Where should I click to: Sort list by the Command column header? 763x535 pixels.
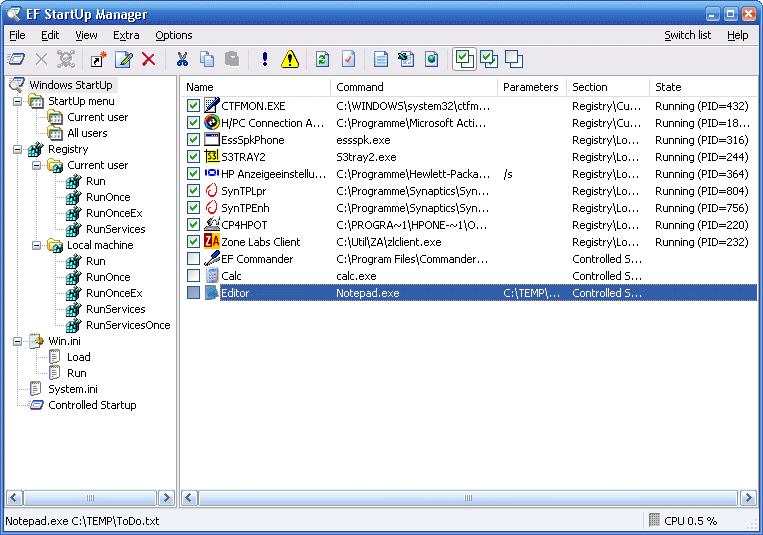pos(412,87)
